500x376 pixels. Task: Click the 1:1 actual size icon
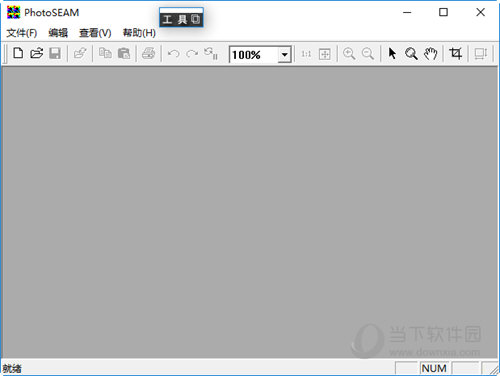pos(306,54)
